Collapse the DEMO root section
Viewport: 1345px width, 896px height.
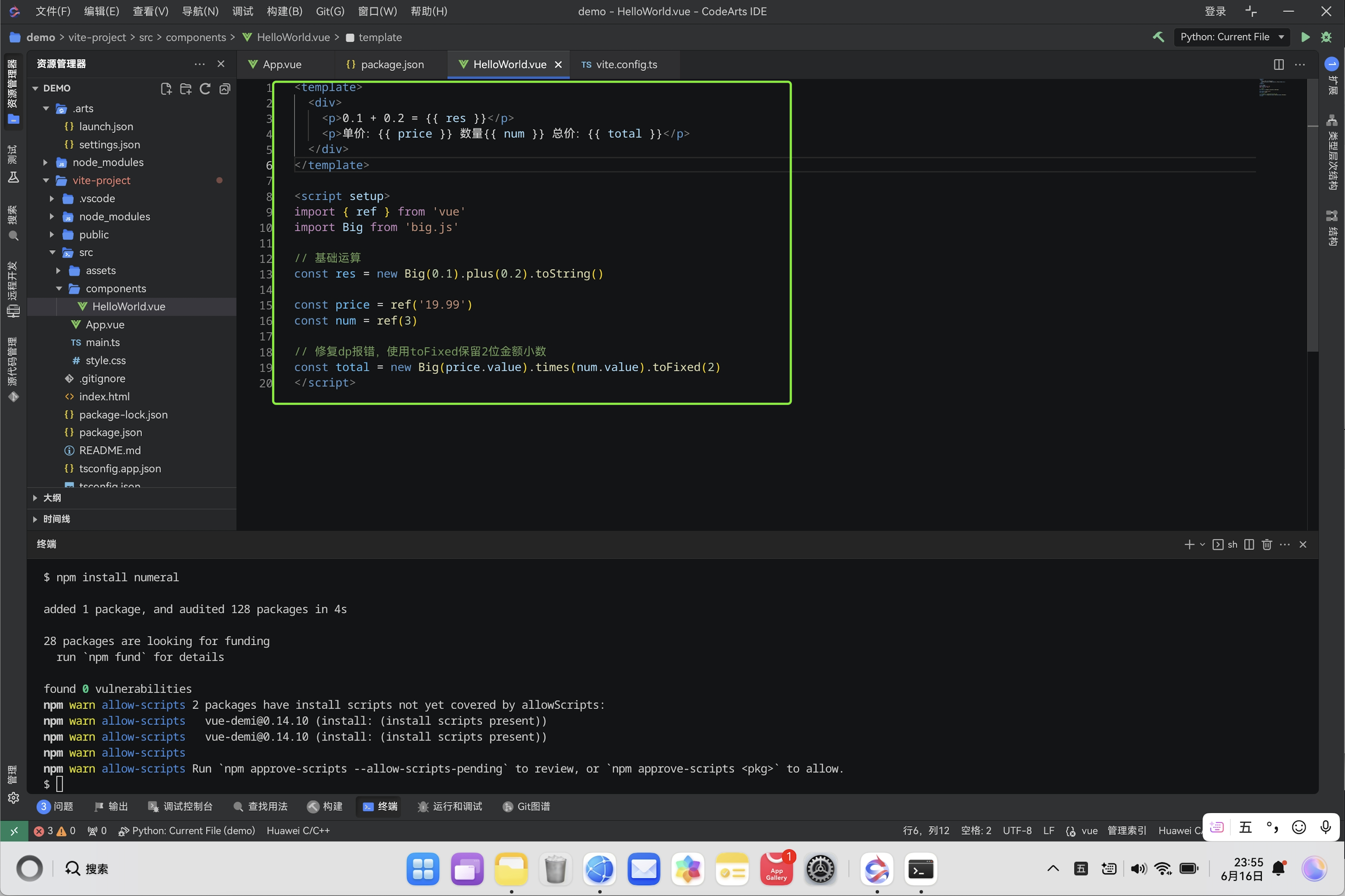pyautogui.click(x=35, y=89)
